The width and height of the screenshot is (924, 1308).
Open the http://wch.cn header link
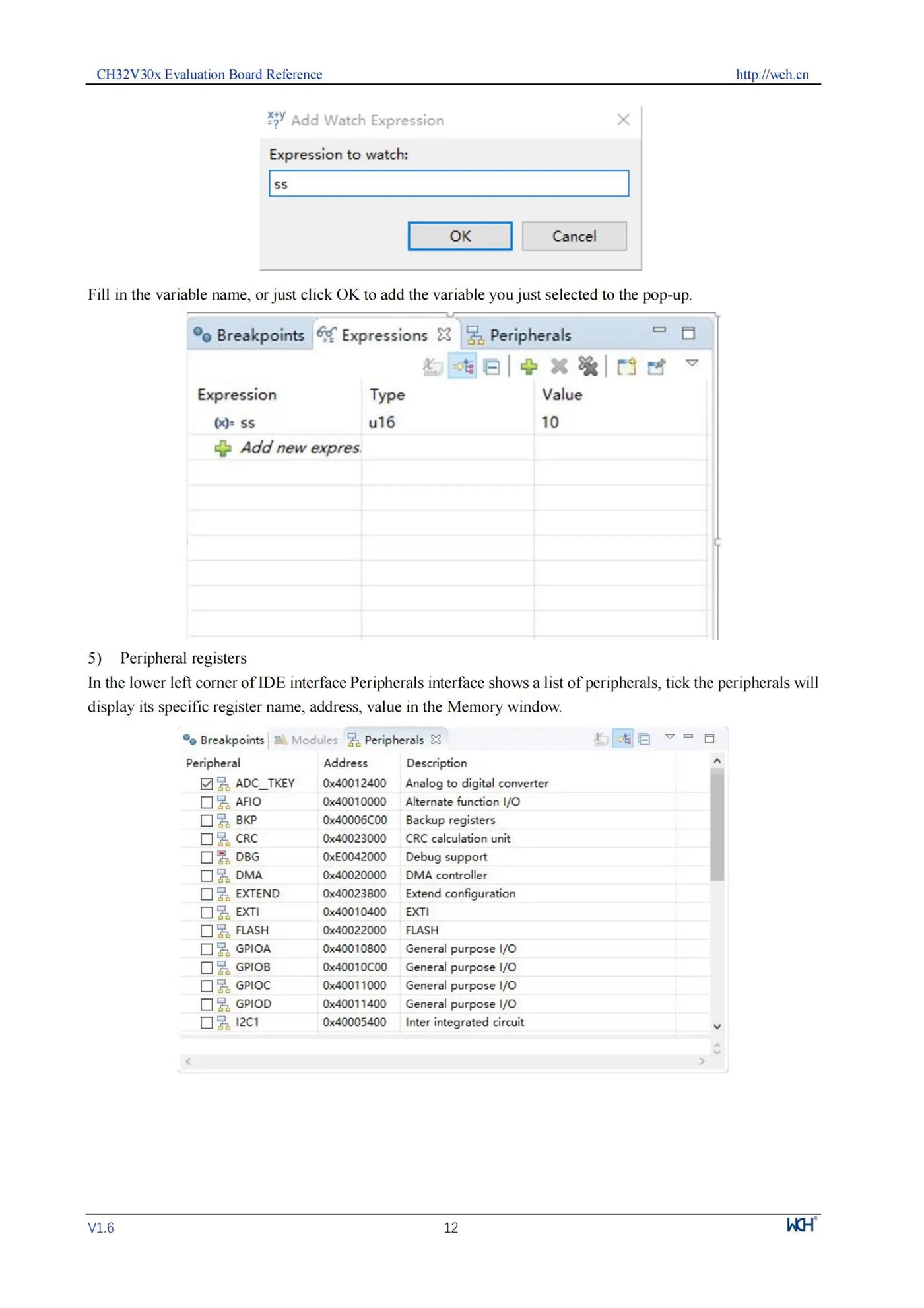[772, 75]
